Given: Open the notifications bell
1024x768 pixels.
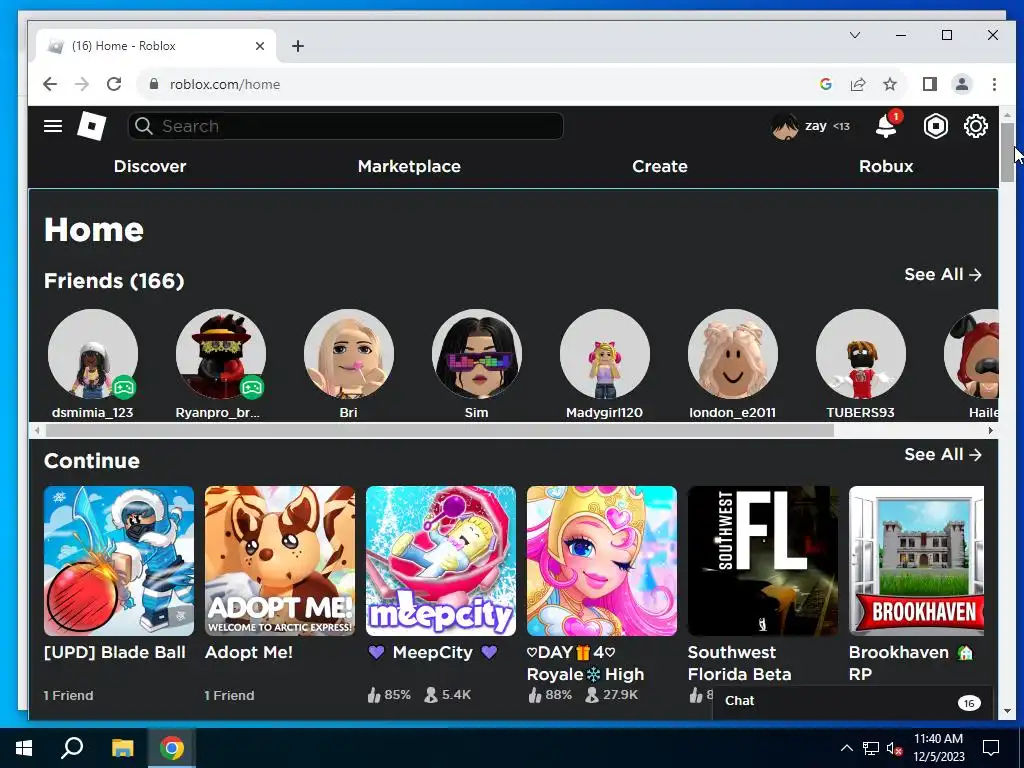Looking at the screenshot, I should (x=886, y=125).
